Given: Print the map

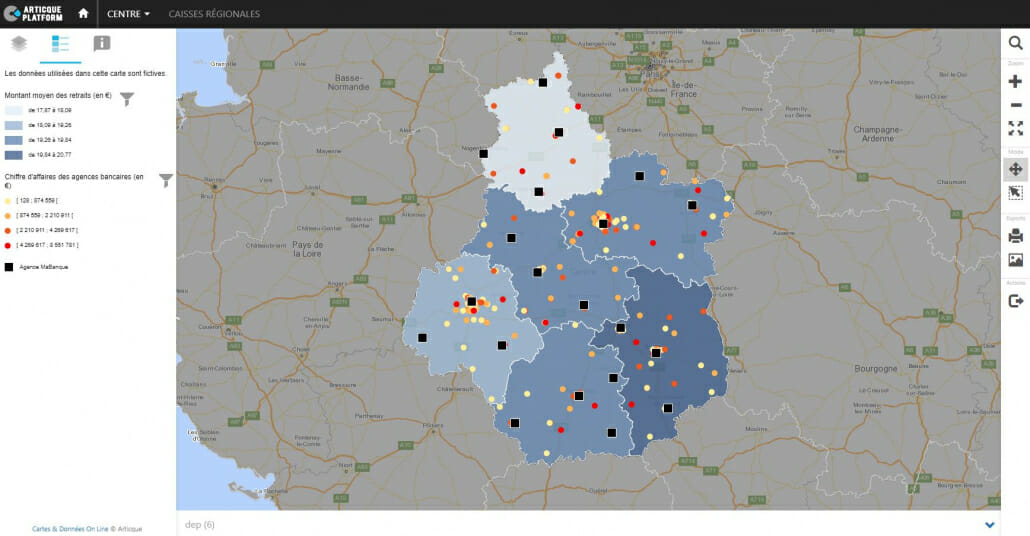Looking at the screenshot, I should coord(1016,235).
